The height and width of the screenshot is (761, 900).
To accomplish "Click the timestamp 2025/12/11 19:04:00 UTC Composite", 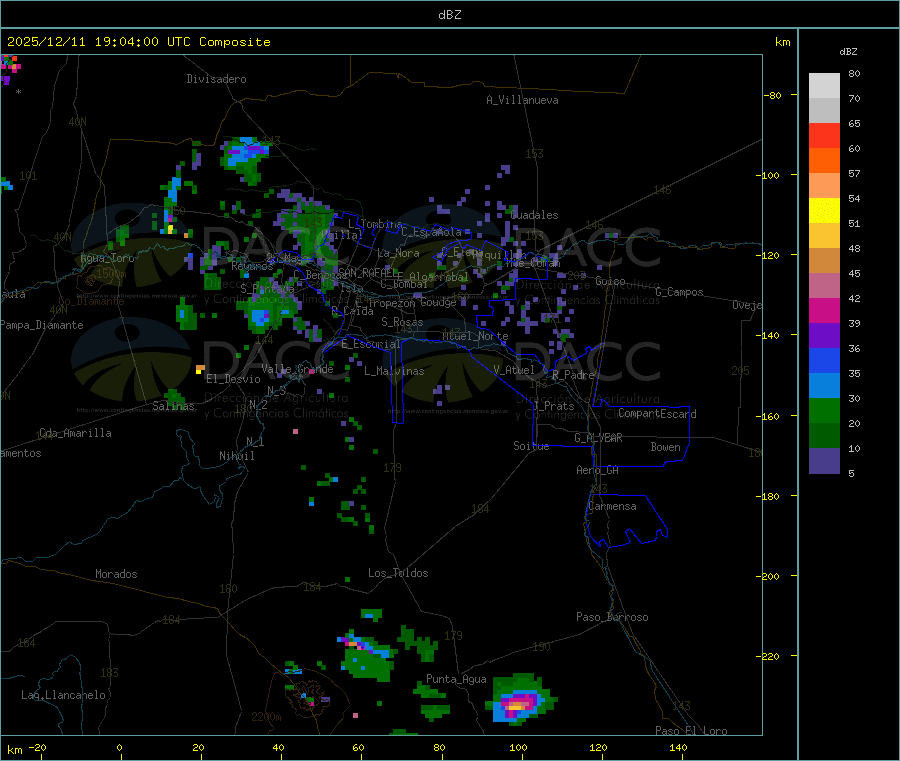I will 138,42.
